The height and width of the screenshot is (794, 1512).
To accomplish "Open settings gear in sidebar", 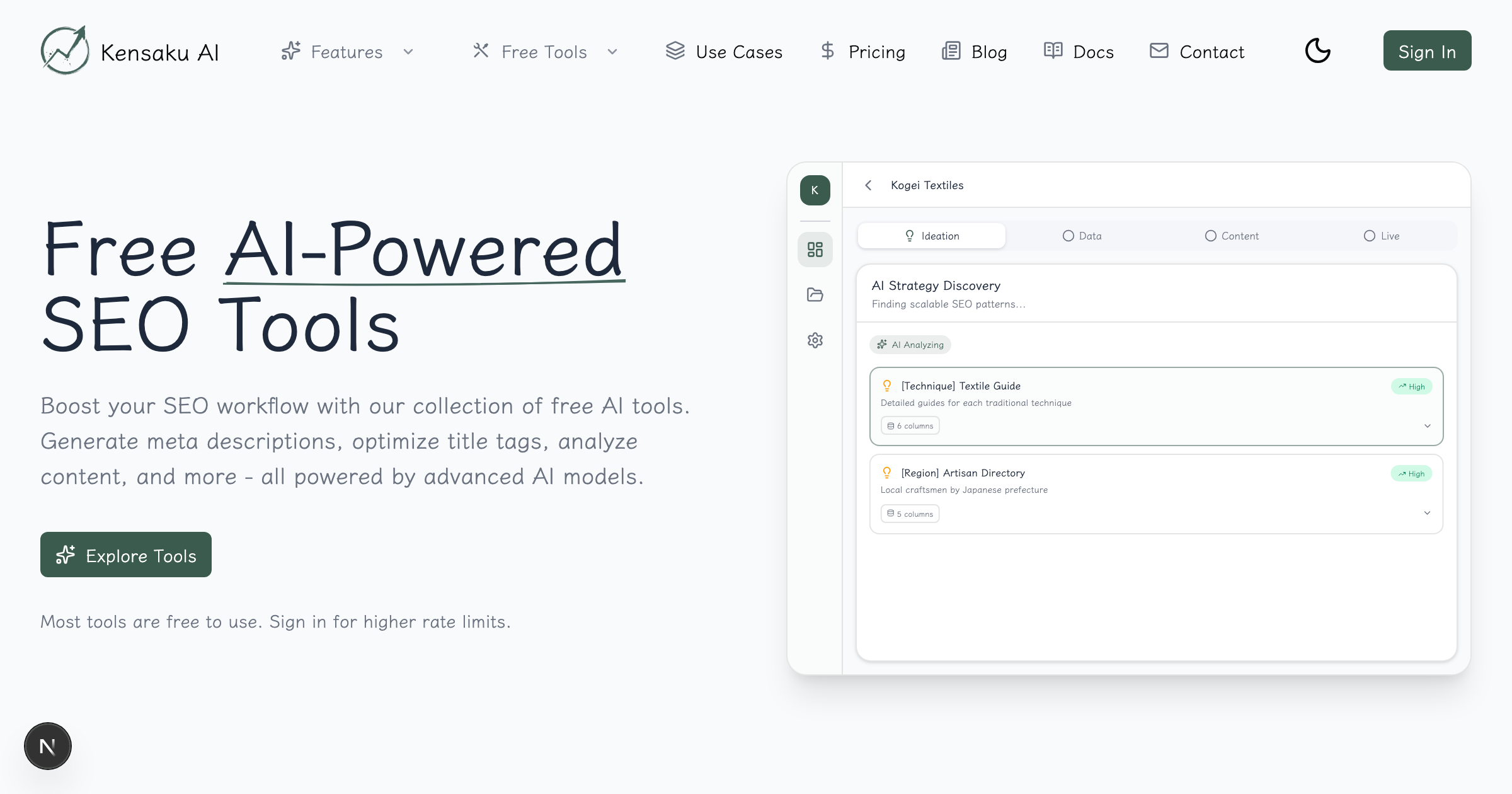I will [815, 340].
